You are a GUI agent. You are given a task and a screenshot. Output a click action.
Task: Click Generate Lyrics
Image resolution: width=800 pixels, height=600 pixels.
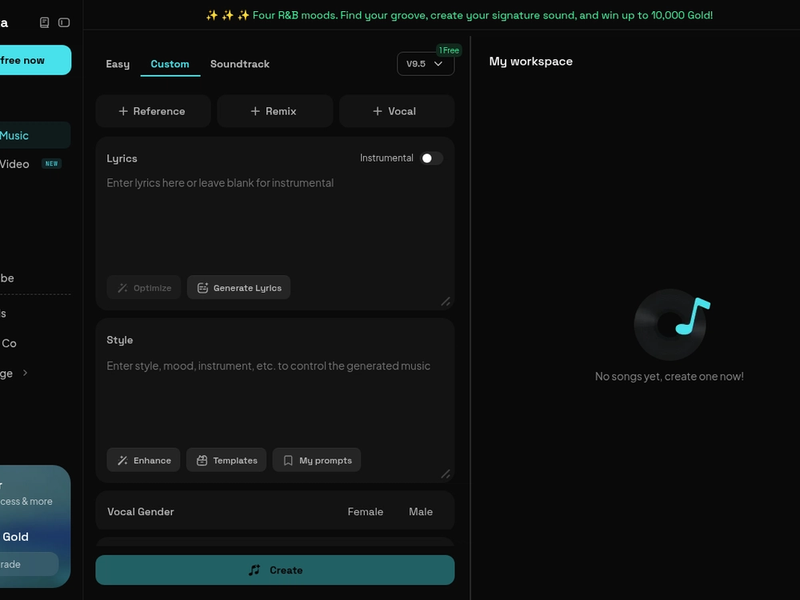pyautogui.click(x=239, y=288)
